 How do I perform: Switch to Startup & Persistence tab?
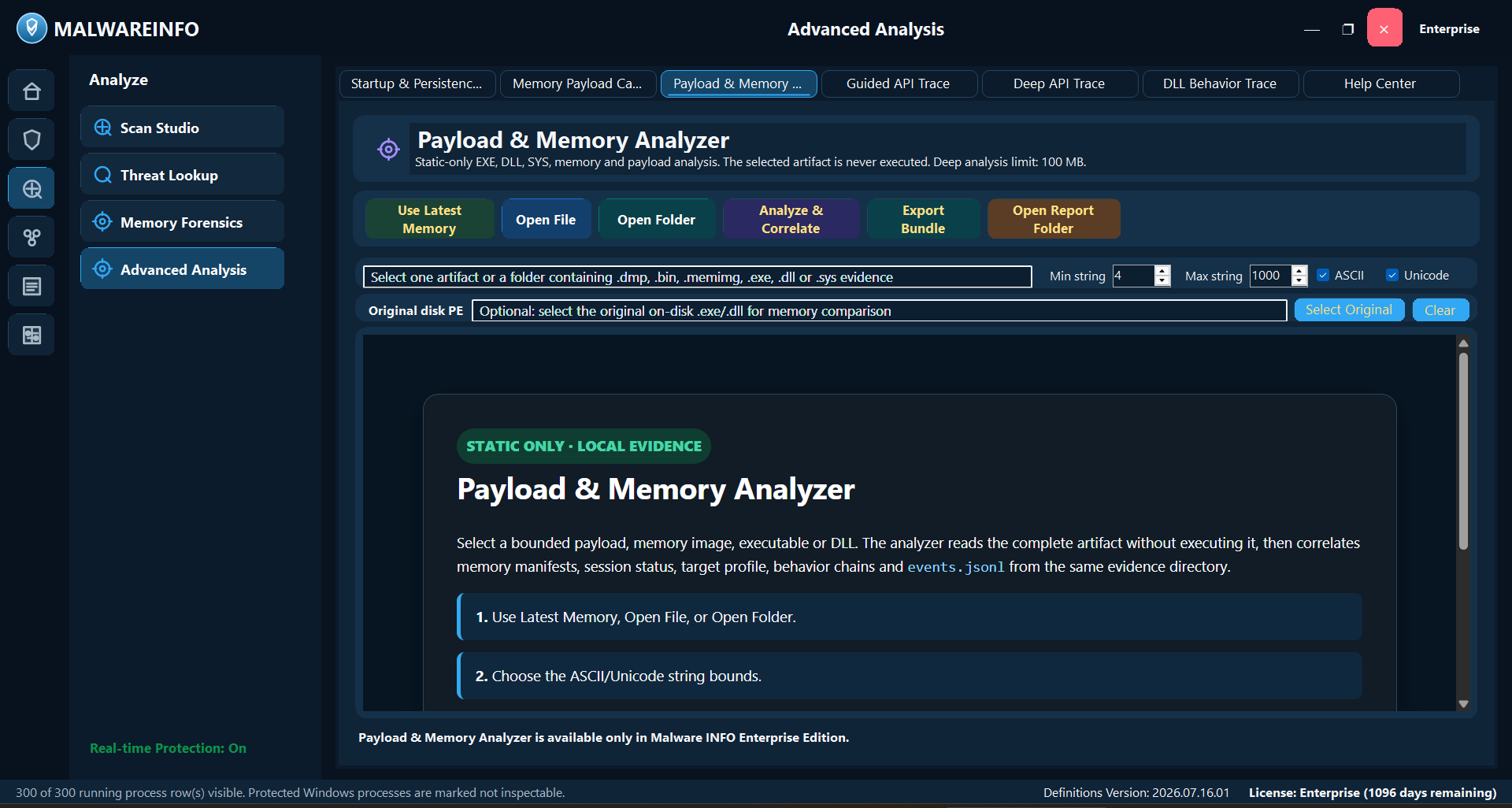(417, 83)
